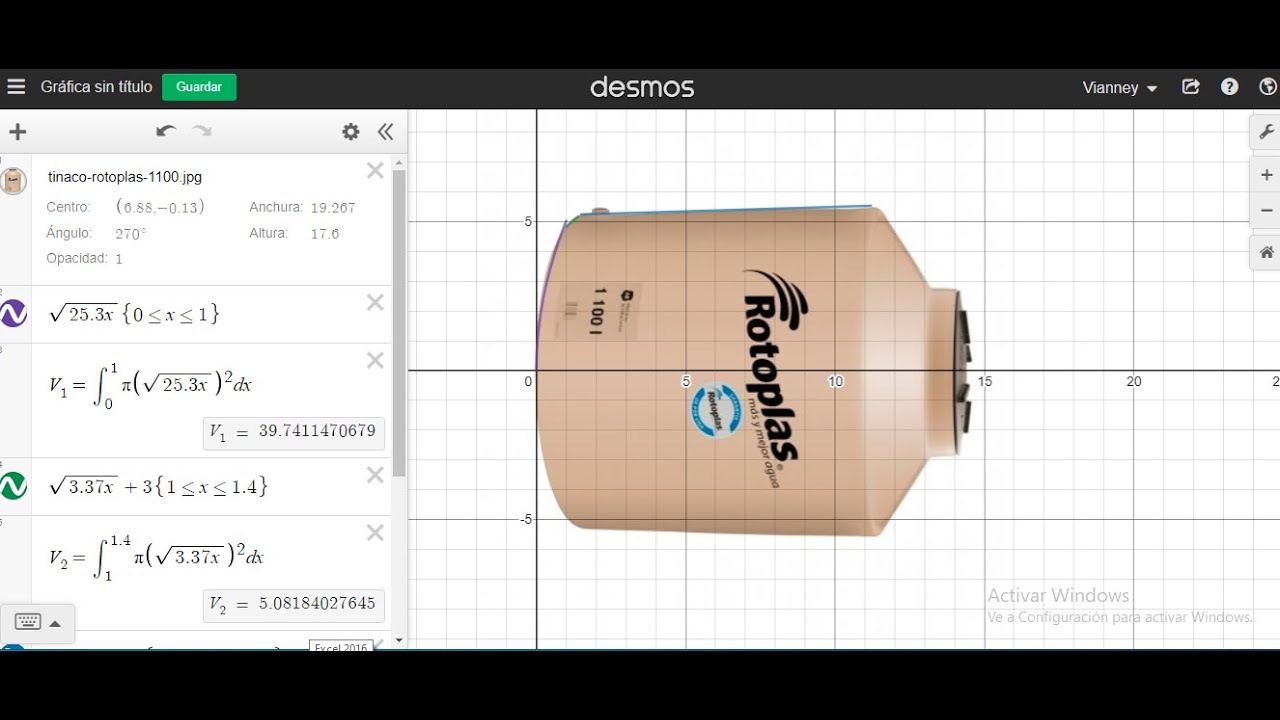Screen dimensions: 1280x720
Task: Open the hamburger graph menu
Action: [x=16, y=87]
